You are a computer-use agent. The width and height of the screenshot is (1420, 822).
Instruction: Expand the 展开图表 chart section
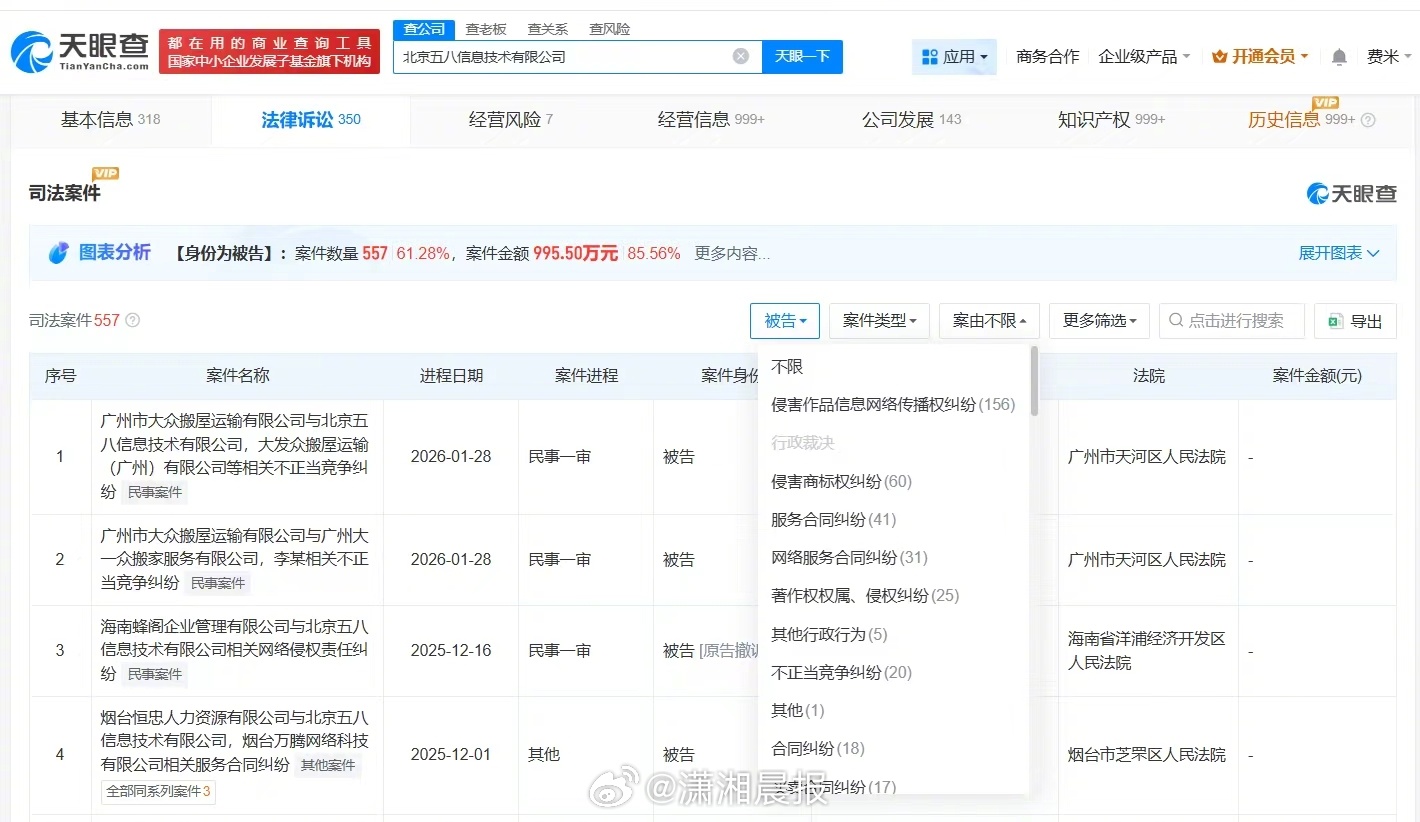point(1338,253)
